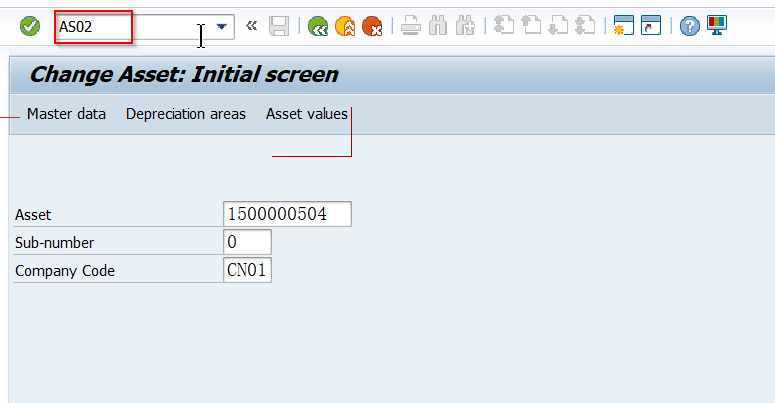Click the green Enter checkmark icon
This screenshot has height=403, width=775.
click(30, 27)
